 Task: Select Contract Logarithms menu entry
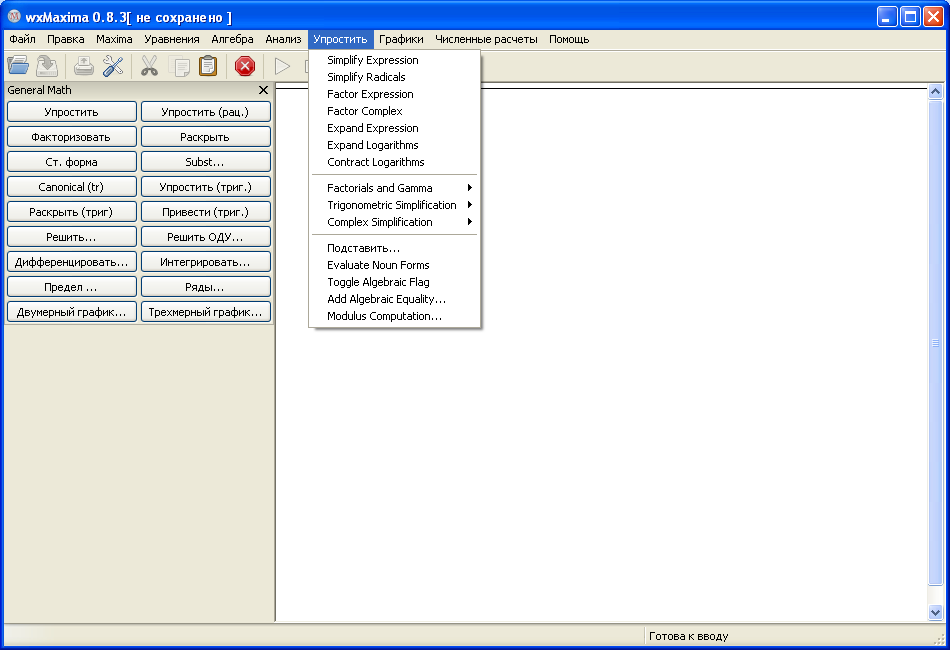(395, 162)
